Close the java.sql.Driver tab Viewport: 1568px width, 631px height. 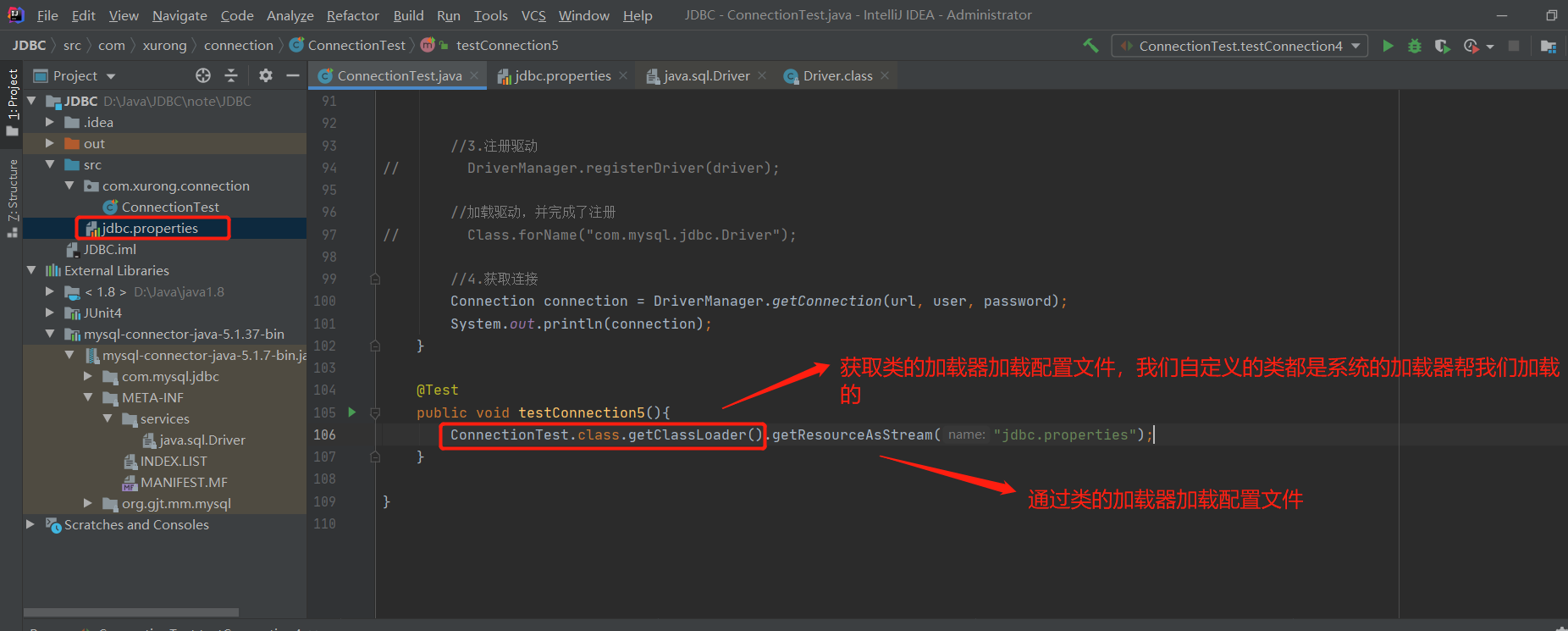click(x=762, y=75)
